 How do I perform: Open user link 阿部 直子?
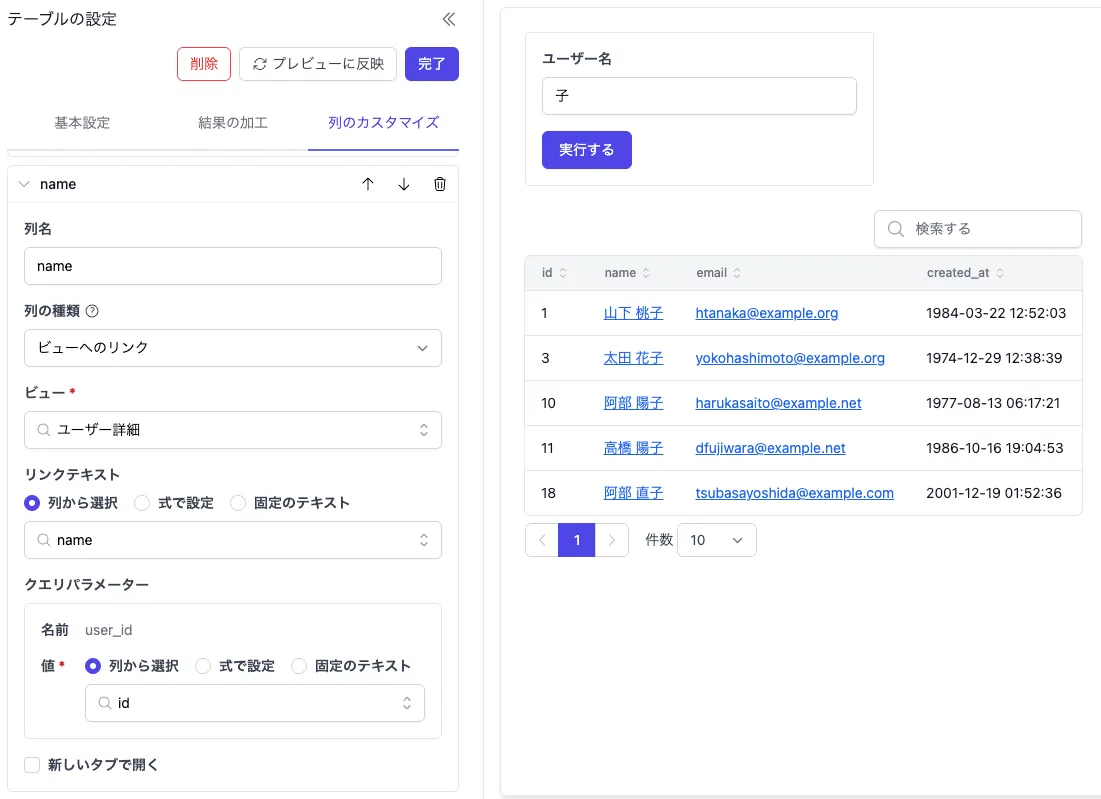(x=633, y=493)
